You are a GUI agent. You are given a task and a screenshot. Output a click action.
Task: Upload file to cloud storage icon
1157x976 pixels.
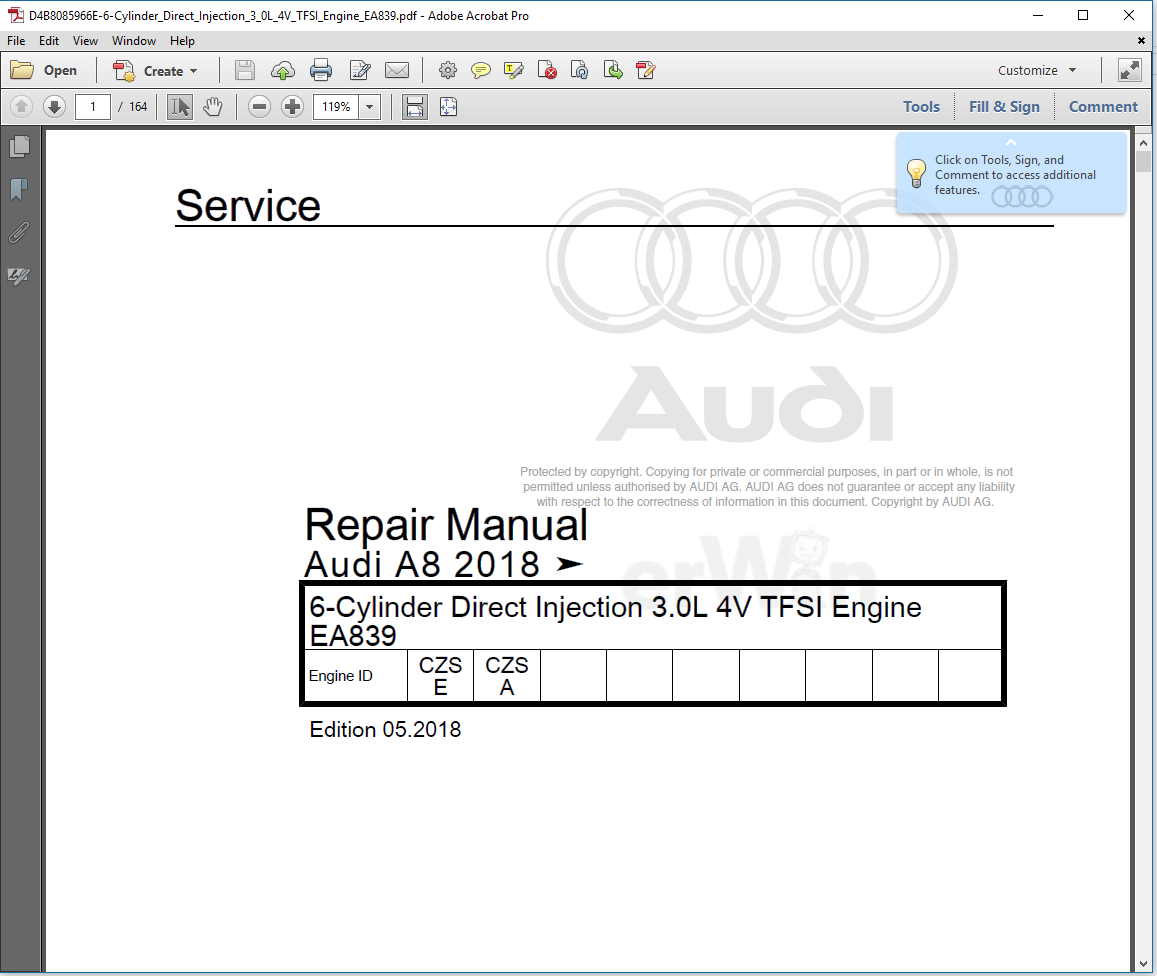pyautogui.click(x=283, y=71)
